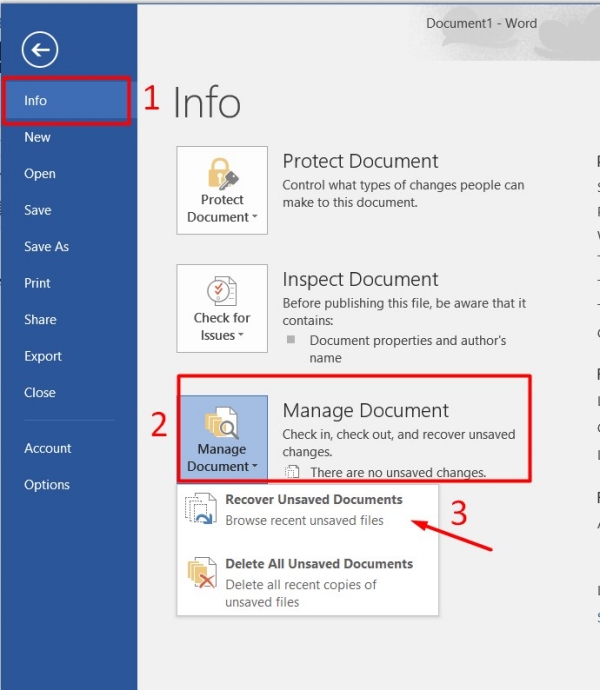Expand the Protect Document dropdown arrow
This screenshot has height=690, width=600.
pos(254,217)
